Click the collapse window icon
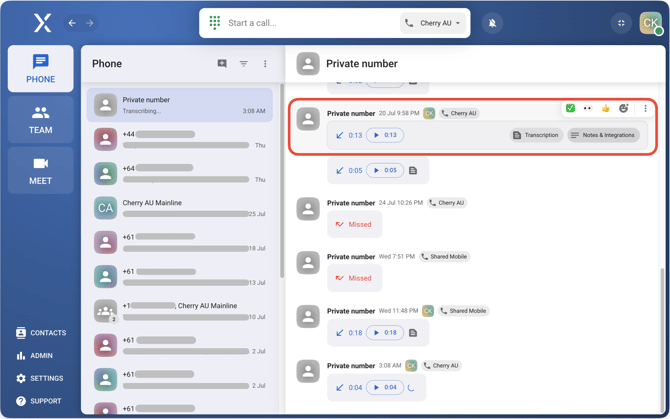Image resolution: width=670 pixels, height=419 pixels. pyautogui.click(x=621, y=23)
